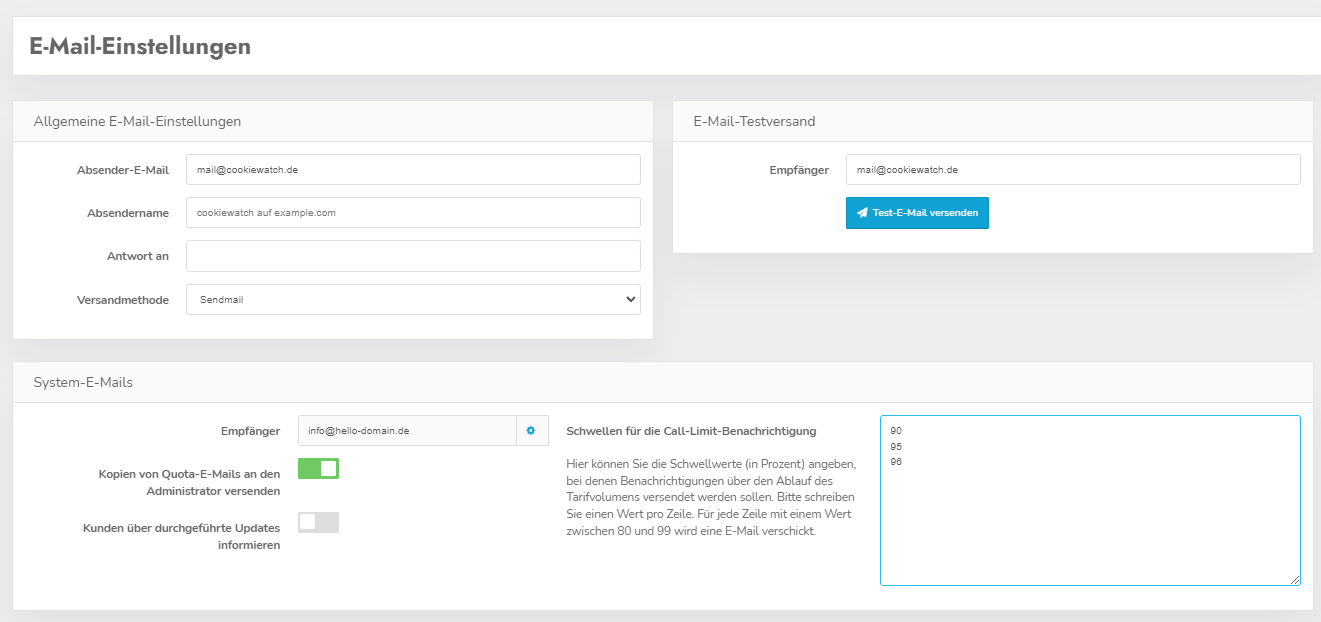This screenshot has height=622, width=1321.
Task: Click the System-E-Mails panel header
Action: click(x=83, y=382)
